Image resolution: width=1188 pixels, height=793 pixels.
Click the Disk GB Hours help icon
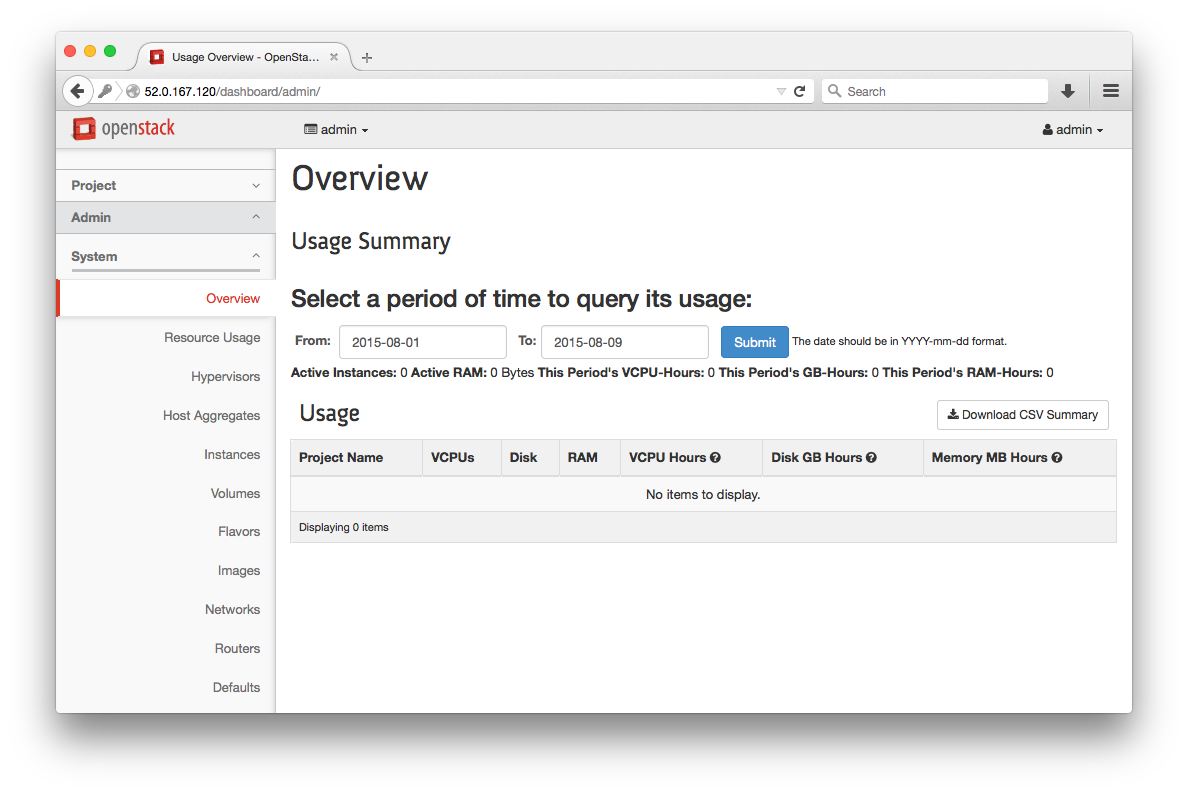(x=871, y=458)
